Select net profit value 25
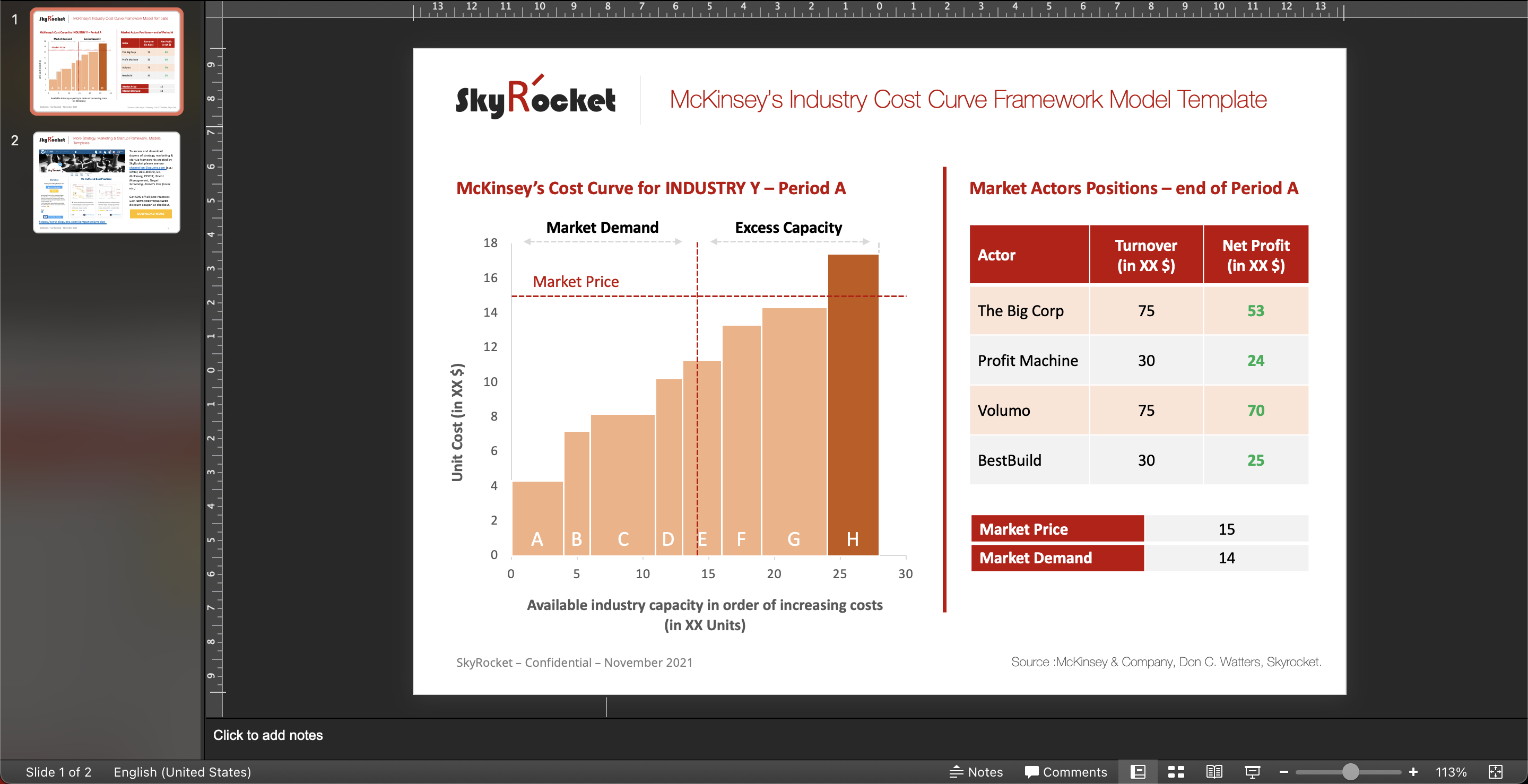This screenshot has height=784, width=1528. coord(1256,459)
